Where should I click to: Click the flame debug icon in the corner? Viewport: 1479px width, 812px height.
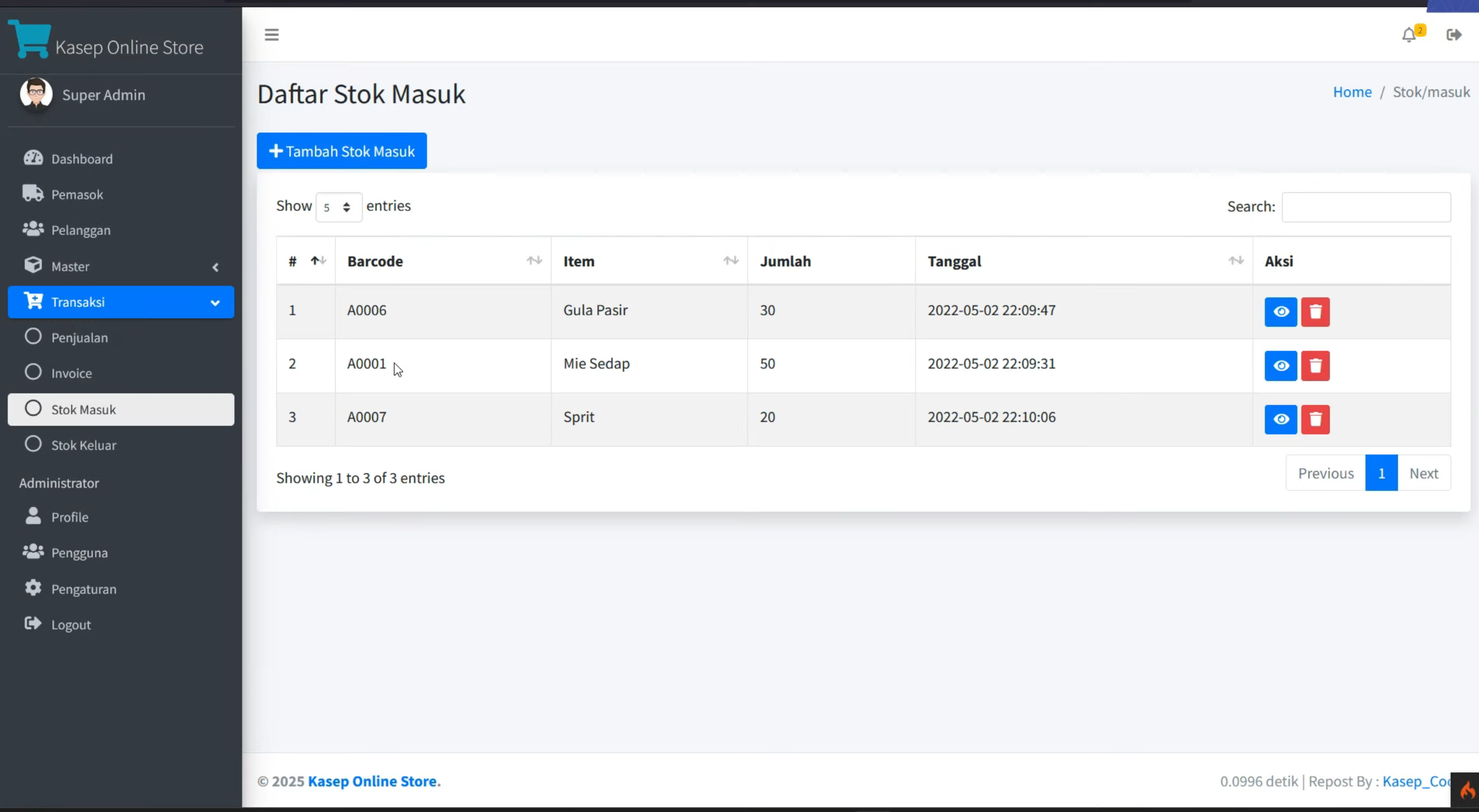1466,790
